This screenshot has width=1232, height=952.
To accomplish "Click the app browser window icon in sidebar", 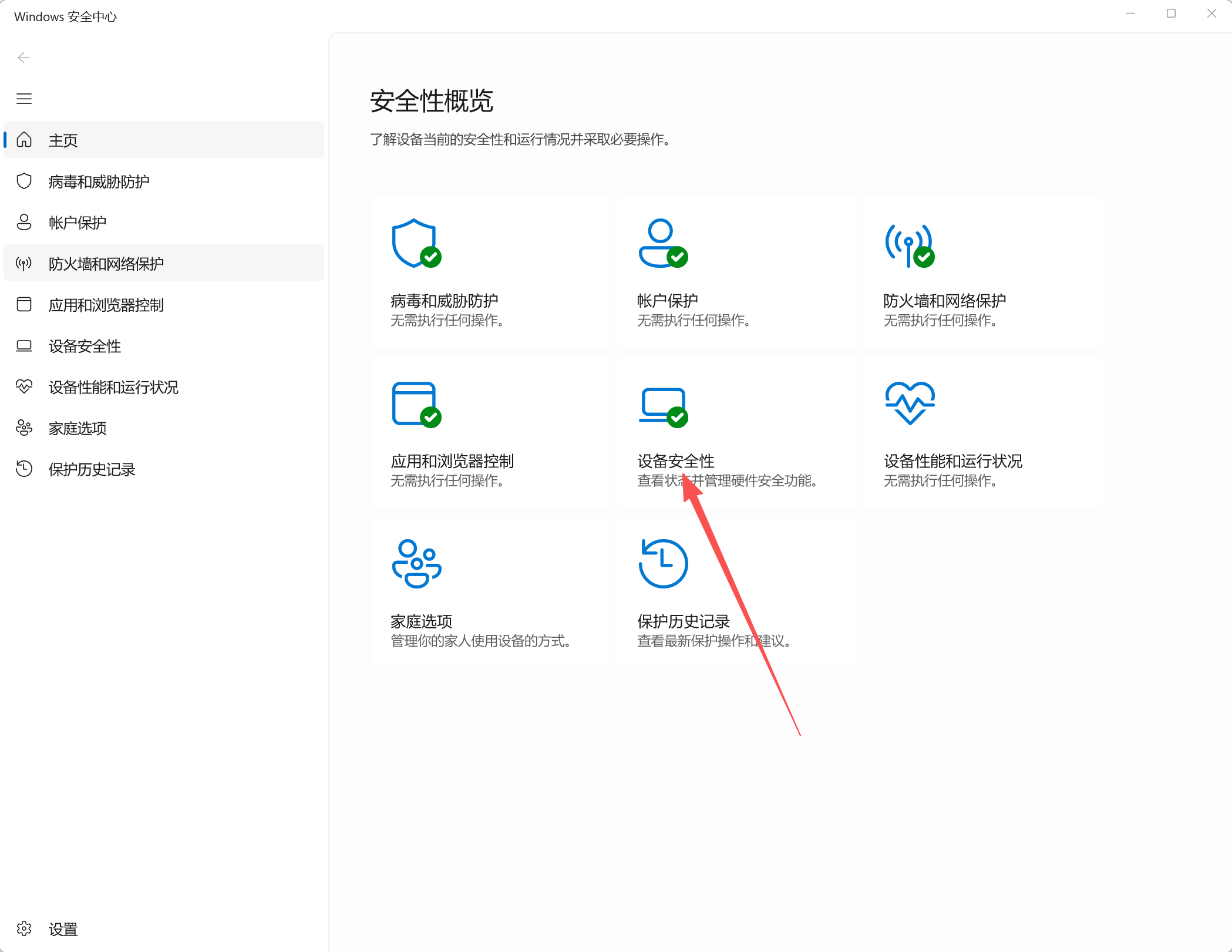I will pos(24,304).
